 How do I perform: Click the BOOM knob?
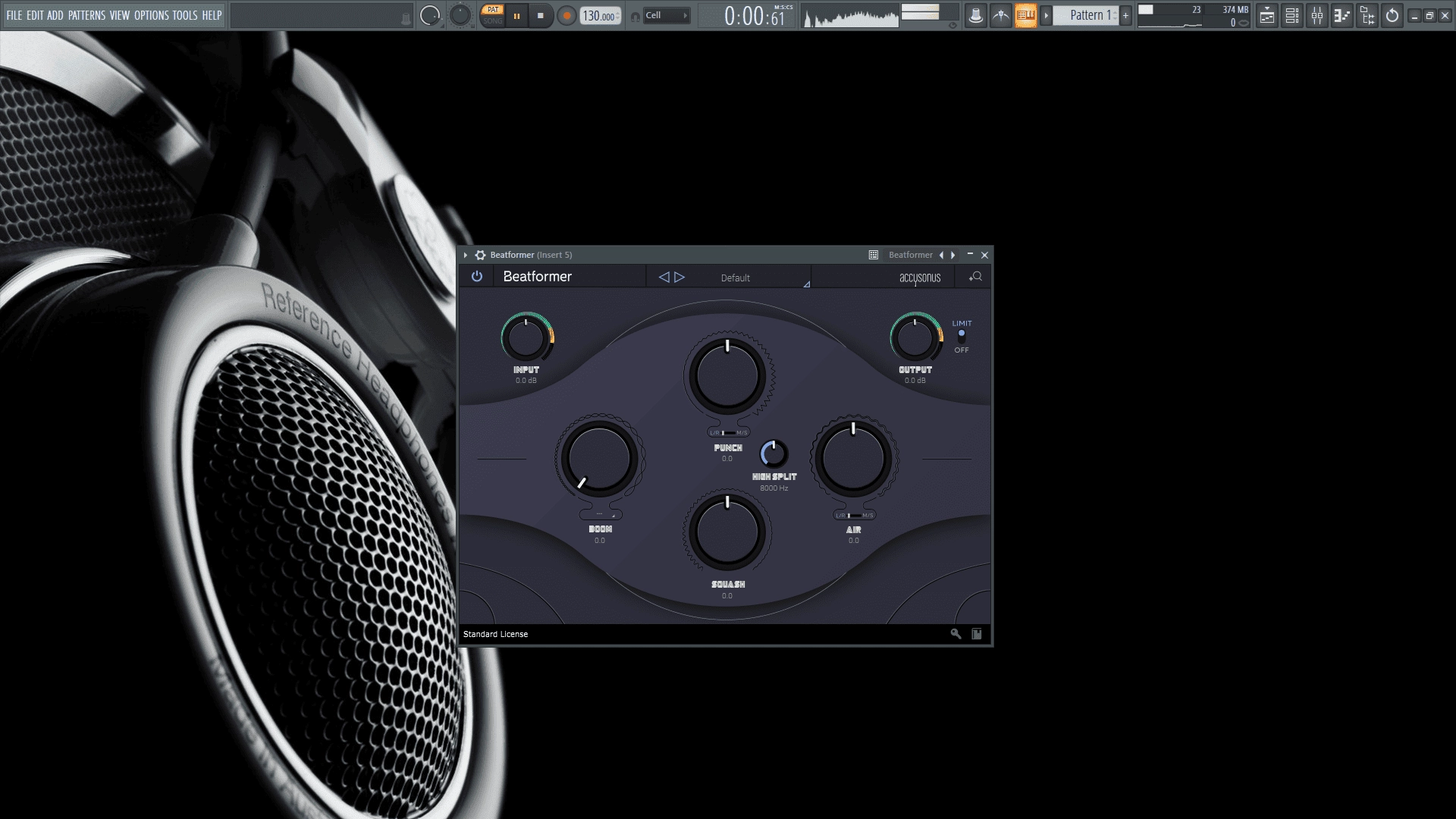click(599, 457)
